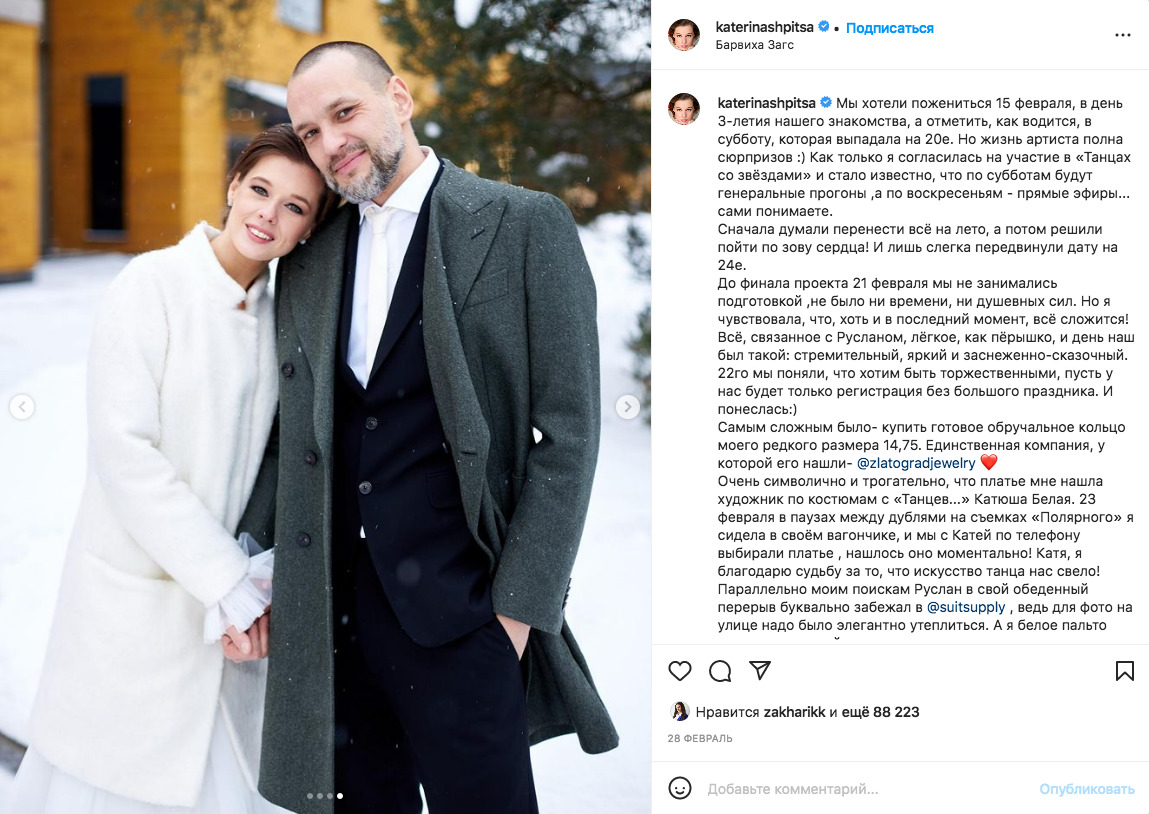Click the header profile avatar
Screen dimensions: 1149x814
click(x=684, y=34)
